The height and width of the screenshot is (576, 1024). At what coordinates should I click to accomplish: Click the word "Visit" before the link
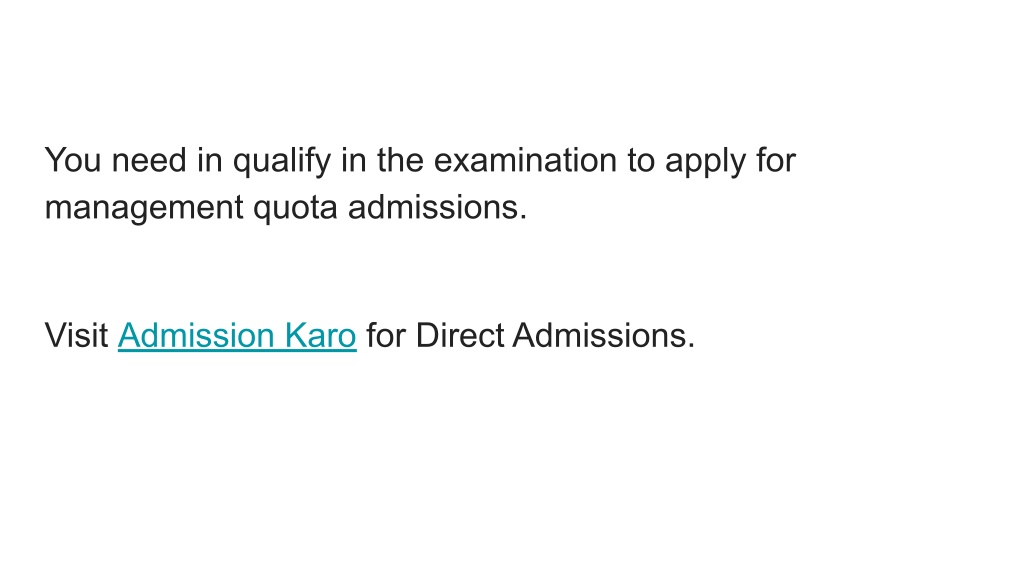(x=76, y=336)
